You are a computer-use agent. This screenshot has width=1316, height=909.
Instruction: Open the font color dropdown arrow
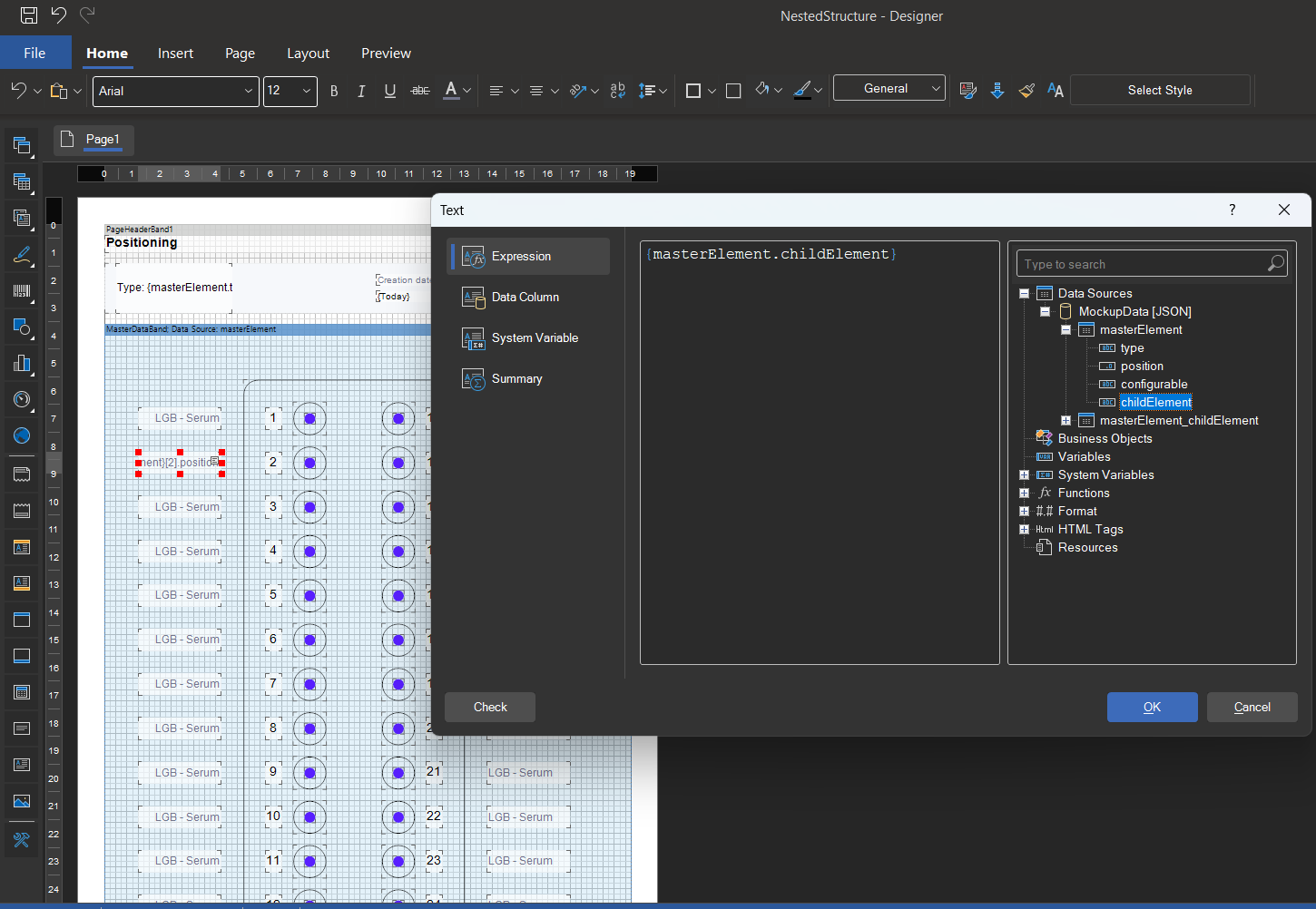(x=467, y=91)
